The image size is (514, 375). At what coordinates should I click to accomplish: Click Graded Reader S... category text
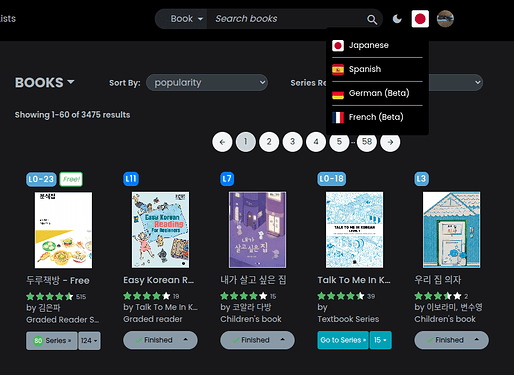63,320
